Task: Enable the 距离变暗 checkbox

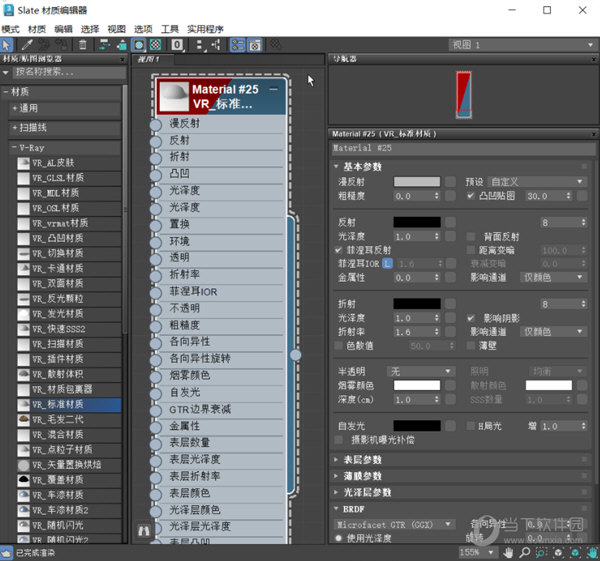Action: [471, 250]
